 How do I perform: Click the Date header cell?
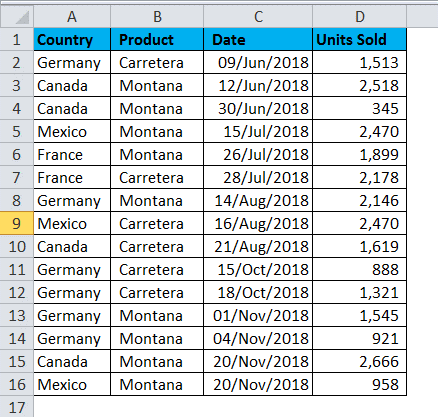click(x=258, y=40)
